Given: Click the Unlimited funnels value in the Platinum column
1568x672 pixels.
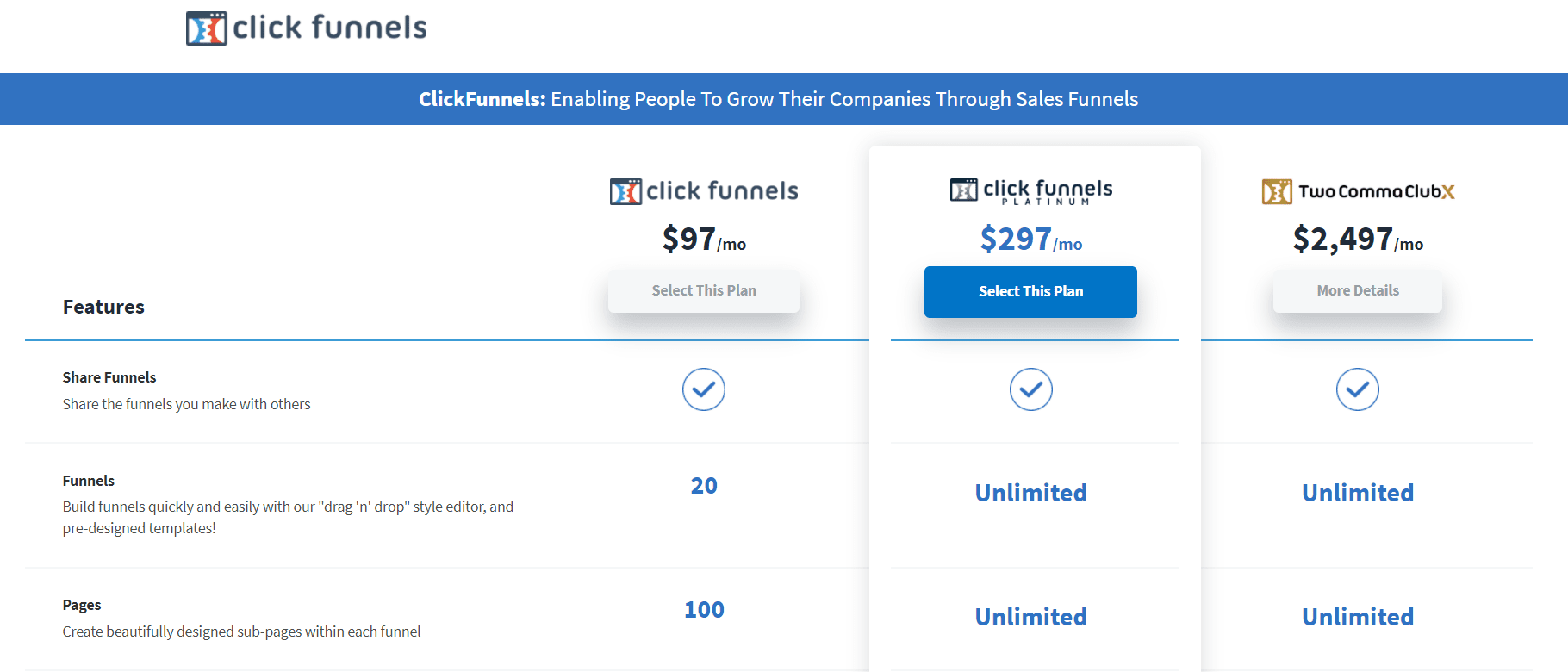Looking at the screenshot, I should click(1030, 492).
